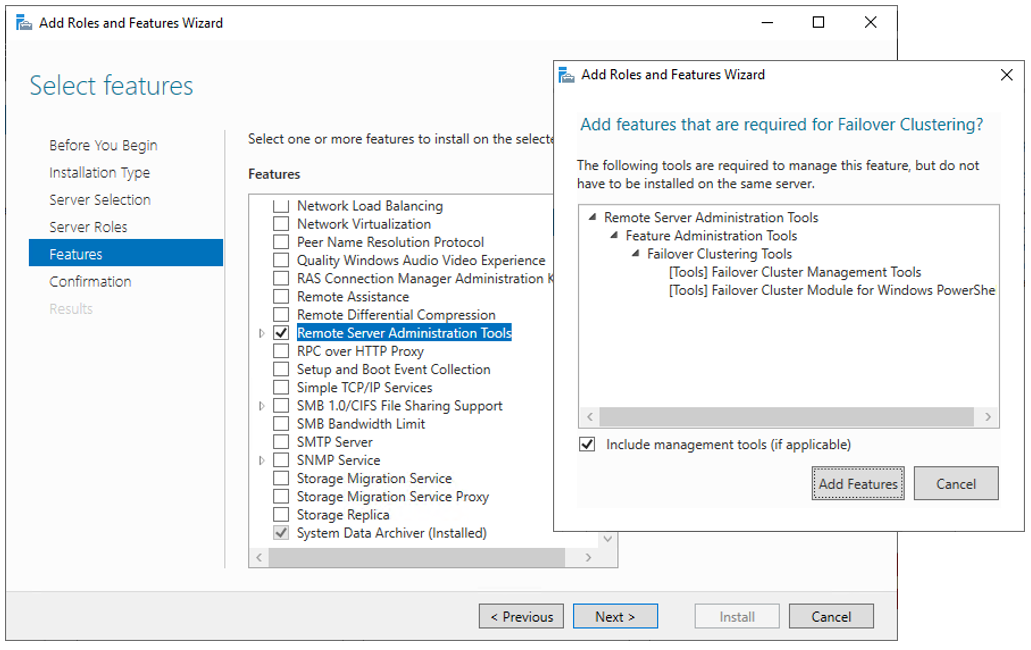Uncheck Remote Server Administration Tools
This screenshot has width=1031, height=650.
click(x=281, y=333)
